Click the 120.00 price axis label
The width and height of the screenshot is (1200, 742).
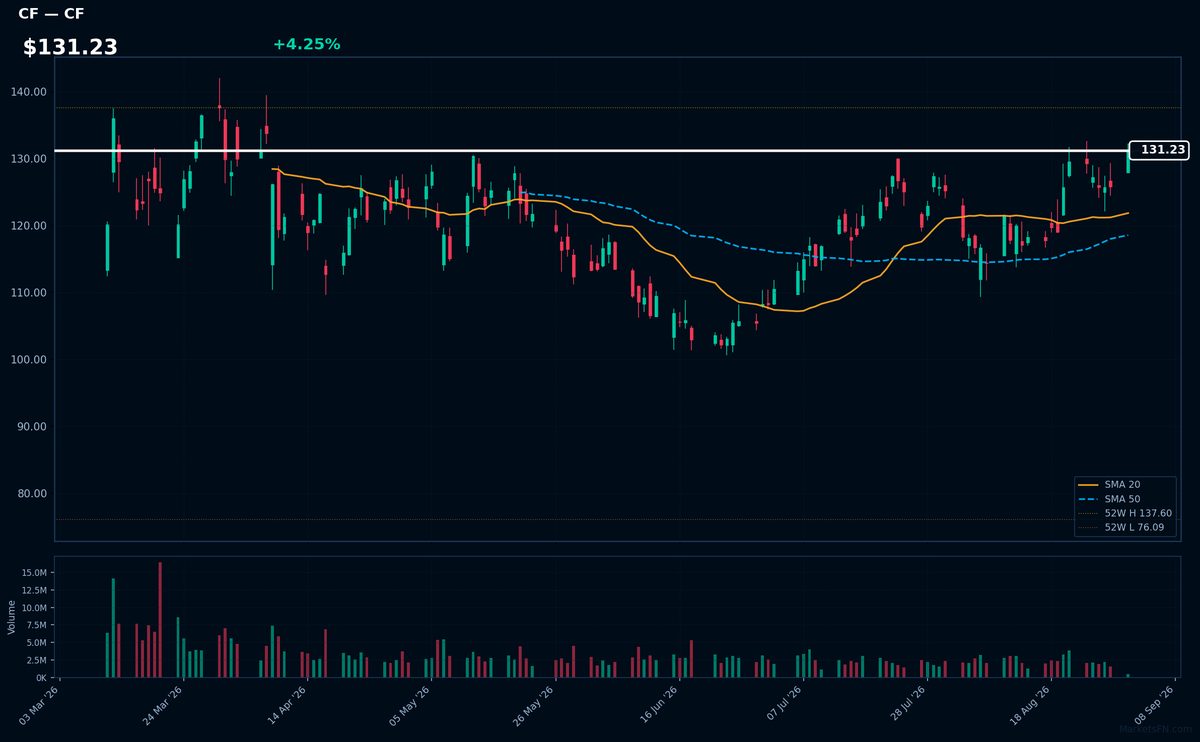click(x=28, y=226)
